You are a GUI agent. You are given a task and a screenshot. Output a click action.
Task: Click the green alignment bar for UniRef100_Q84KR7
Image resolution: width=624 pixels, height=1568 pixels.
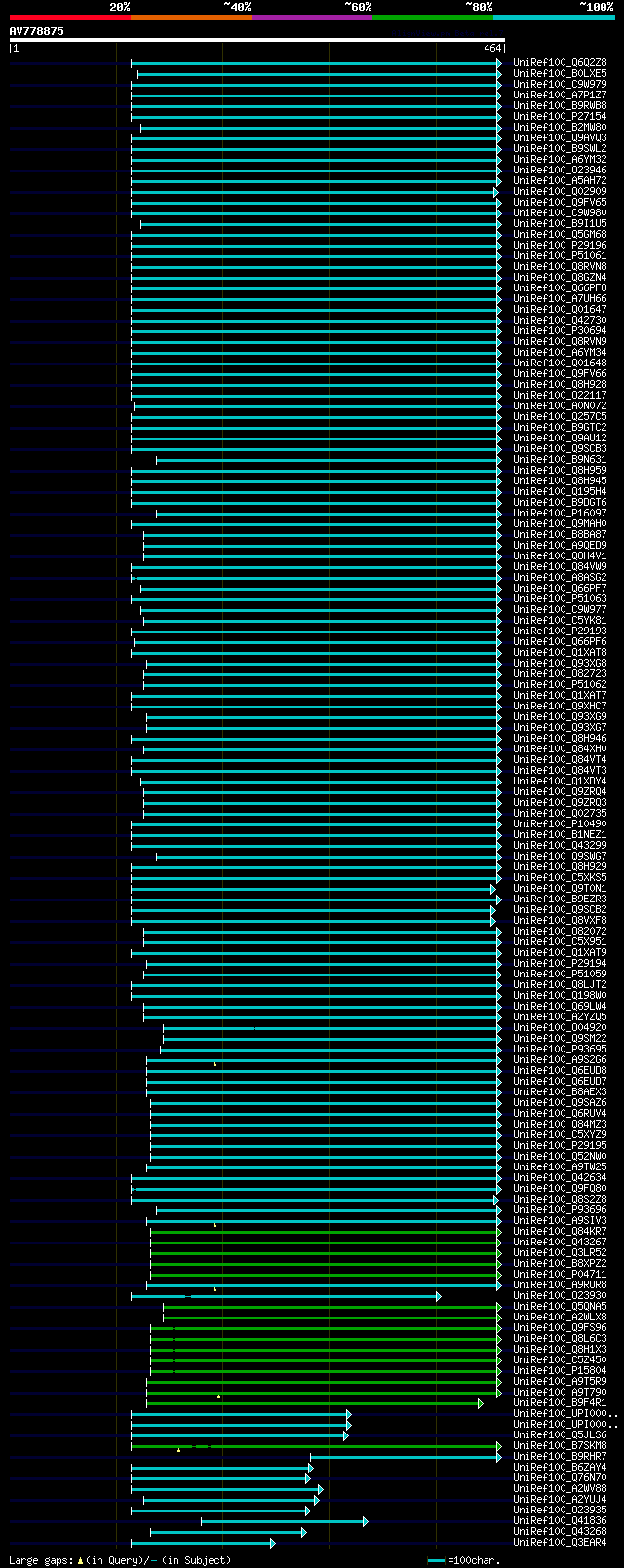coord(326,1232)
